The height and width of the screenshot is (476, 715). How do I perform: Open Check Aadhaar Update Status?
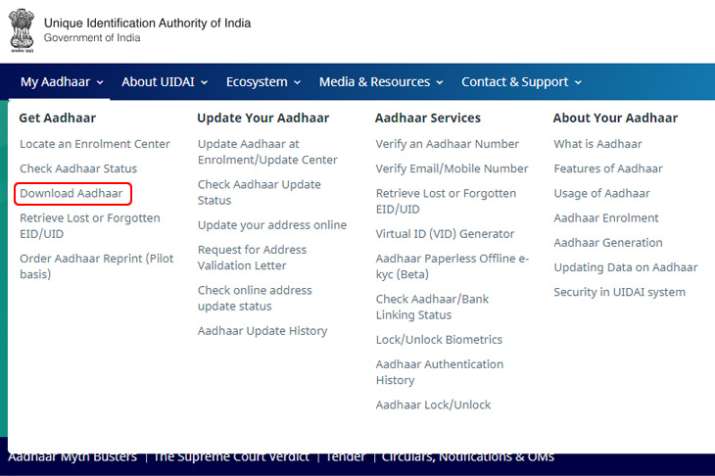click(259, 192)
